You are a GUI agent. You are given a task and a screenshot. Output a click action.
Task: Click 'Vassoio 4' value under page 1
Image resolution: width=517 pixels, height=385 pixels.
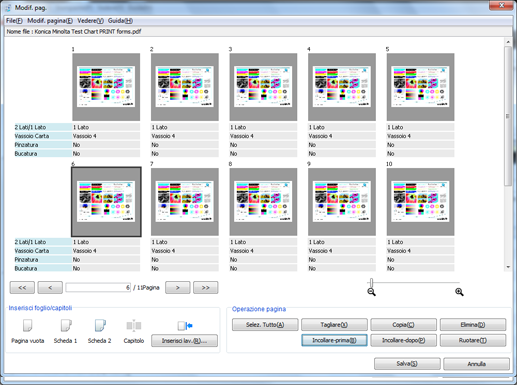coord(106,136)
